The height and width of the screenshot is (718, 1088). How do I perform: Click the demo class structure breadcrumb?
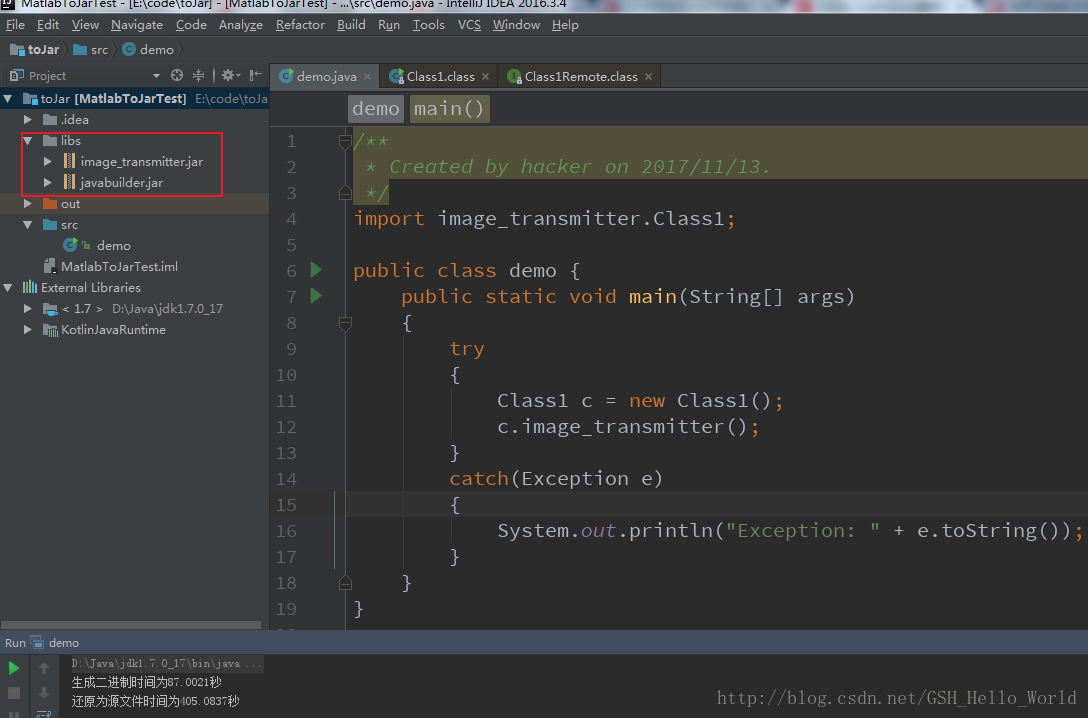tap(375, 109)
